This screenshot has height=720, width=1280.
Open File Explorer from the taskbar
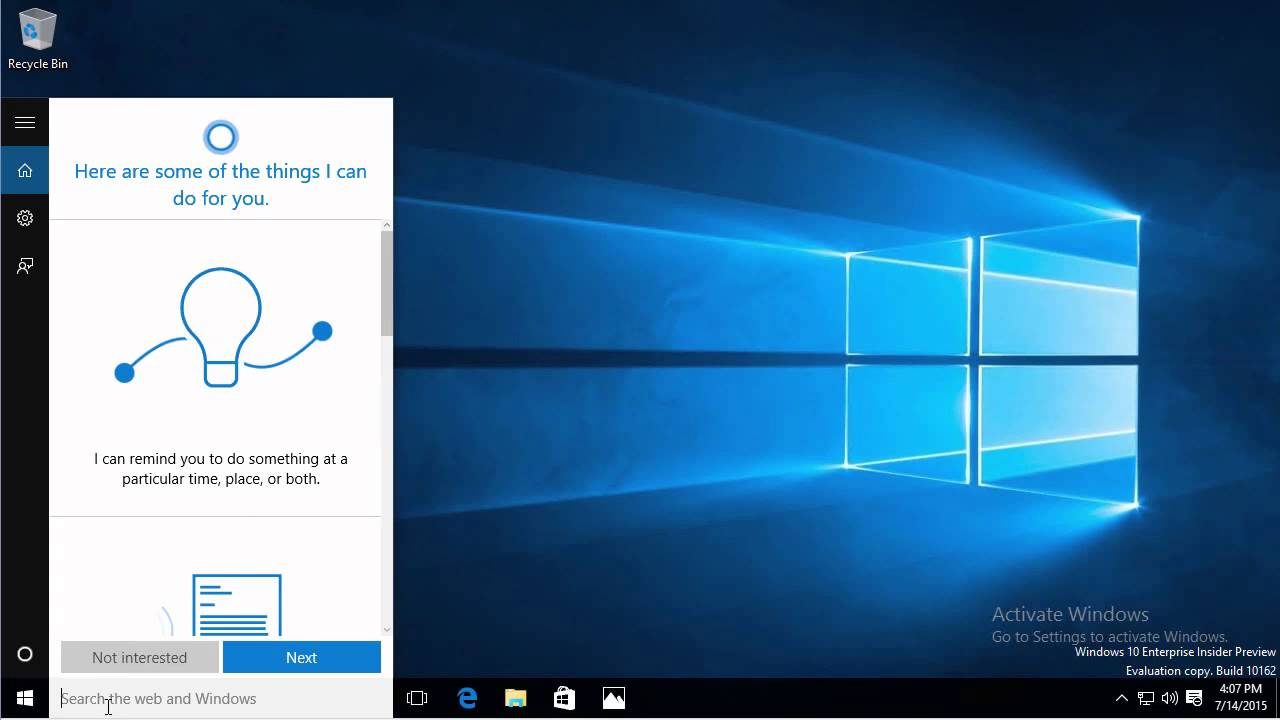point(515,698)
